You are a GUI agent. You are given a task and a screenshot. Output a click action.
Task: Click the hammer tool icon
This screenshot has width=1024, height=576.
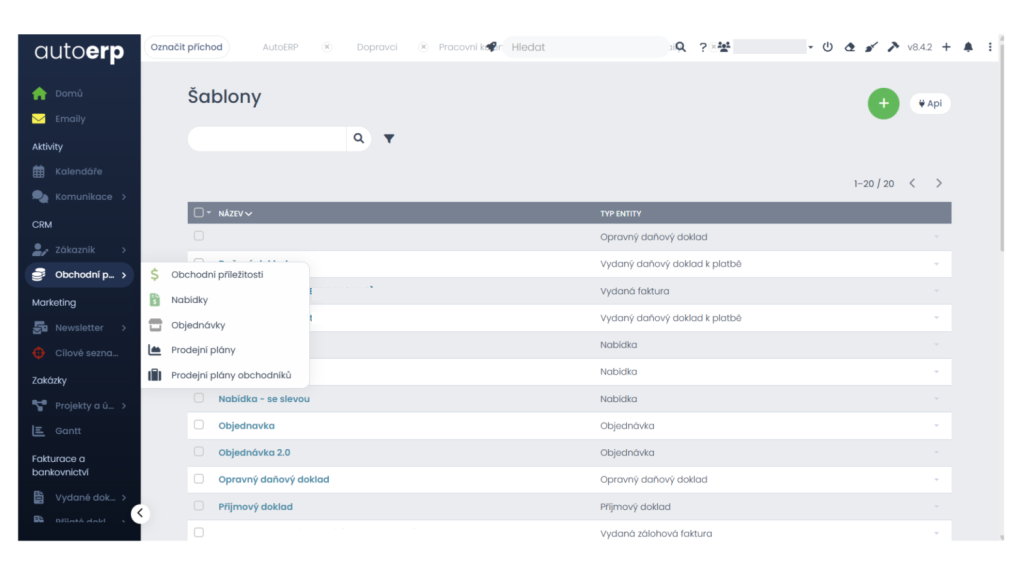coord(893,47)
